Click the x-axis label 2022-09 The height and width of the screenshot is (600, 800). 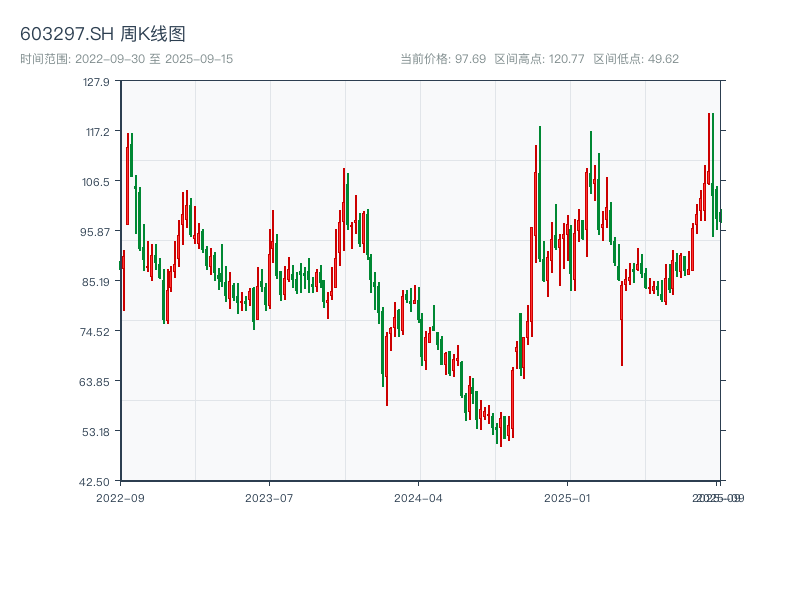[x=120, y=498]
